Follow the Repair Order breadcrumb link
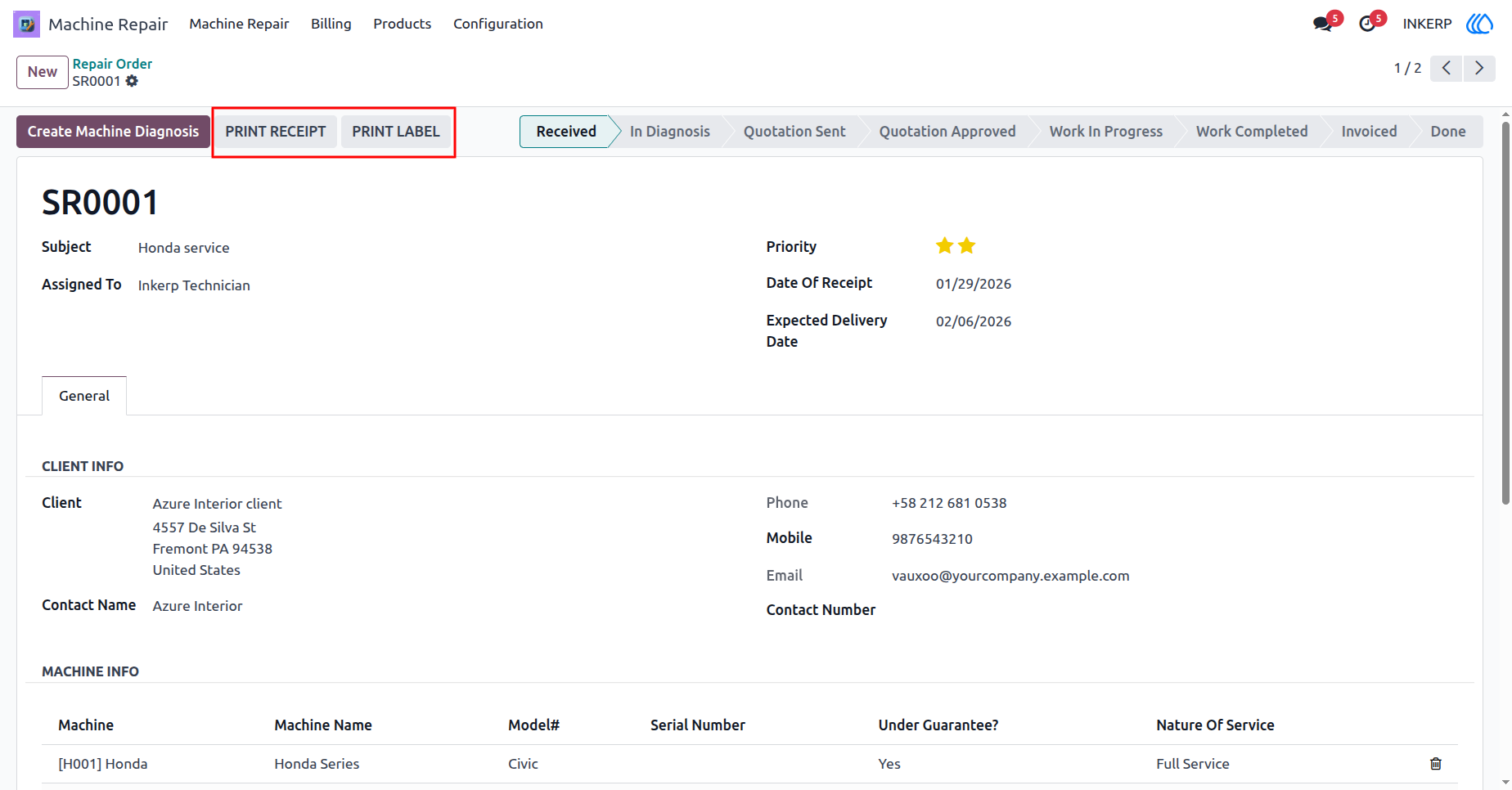The width and height of the screenshot is (1512, 790). click(112, 64)
